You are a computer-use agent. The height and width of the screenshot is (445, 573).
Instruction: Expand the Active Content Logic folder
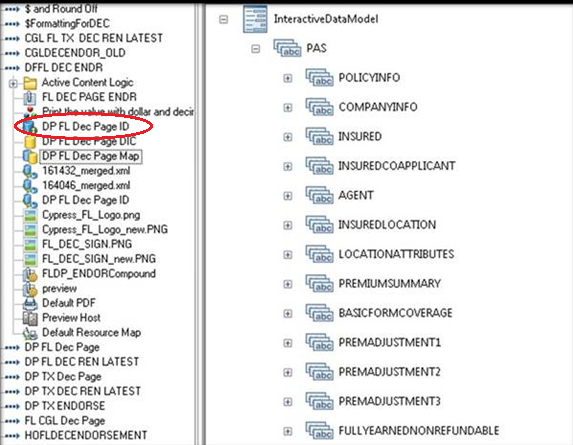13,84
